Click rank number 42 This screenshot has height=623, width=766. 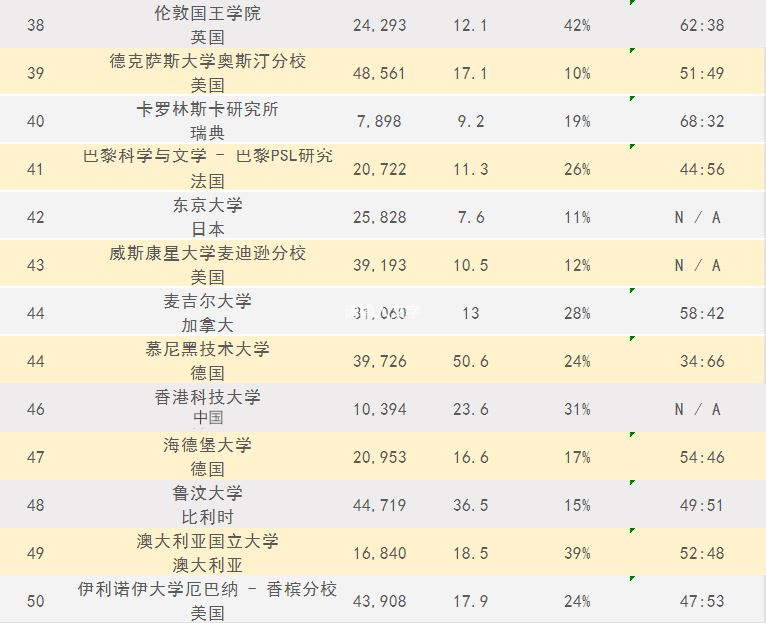click(36, 217)
